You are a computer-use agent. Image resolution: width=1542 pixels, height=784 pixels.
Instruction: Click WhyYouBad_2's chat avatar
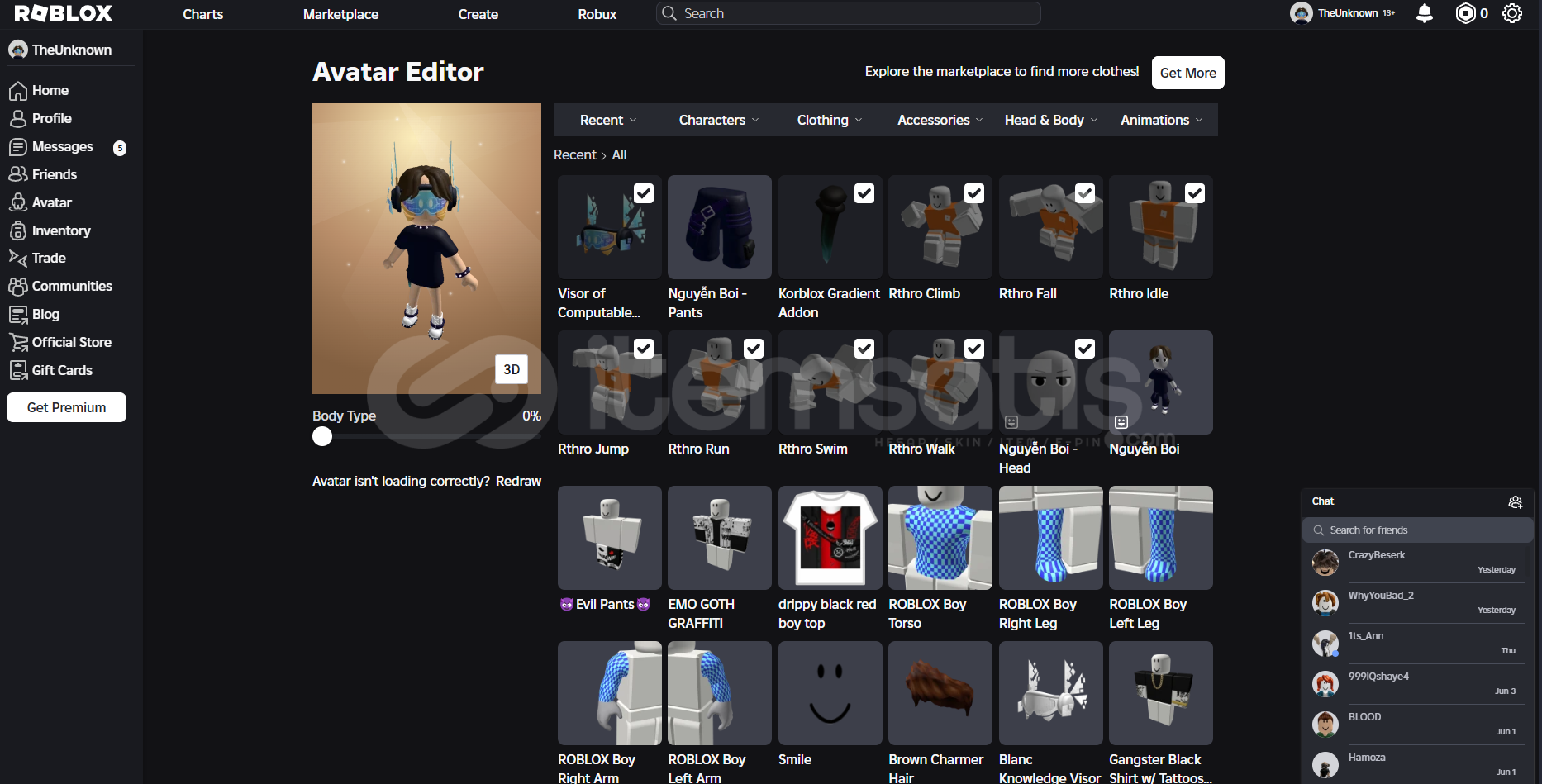click(x=1325, y=603)
